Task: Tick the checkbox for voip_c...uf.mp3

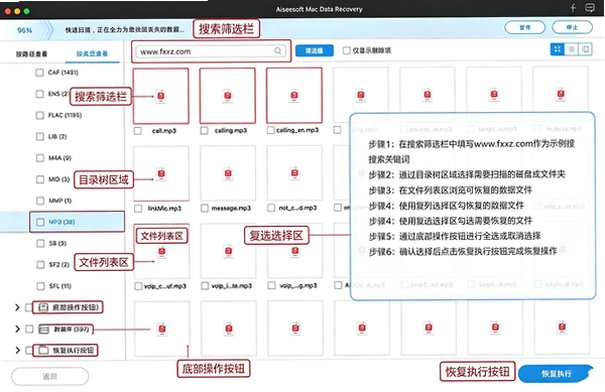Action: pyautogui.click(x=138, y=286)
